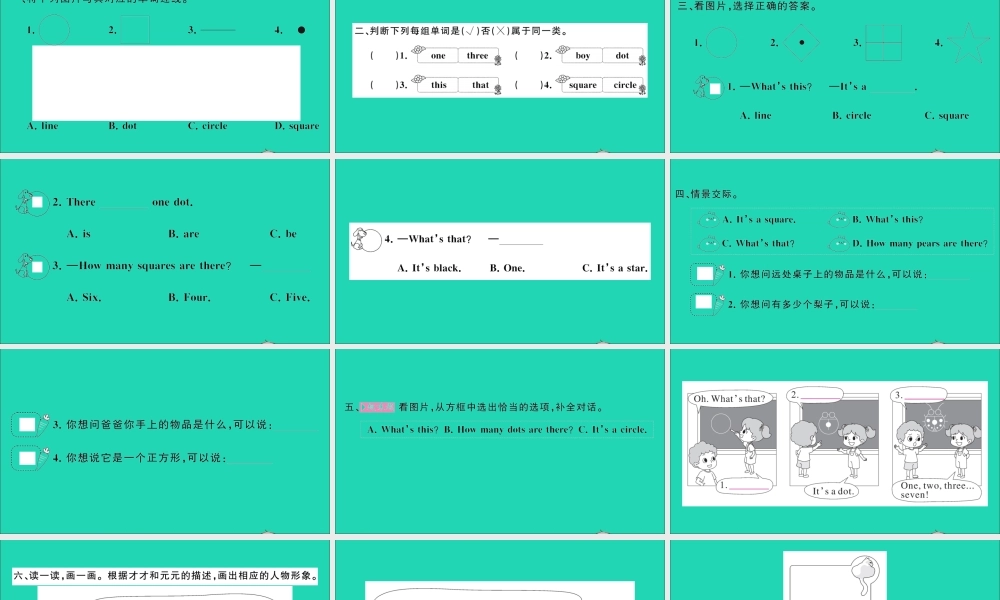The width and height of the screenshot is (1000, 600).
Task: Click the answer box for '—What's this?' question
Action: [715, 89]
